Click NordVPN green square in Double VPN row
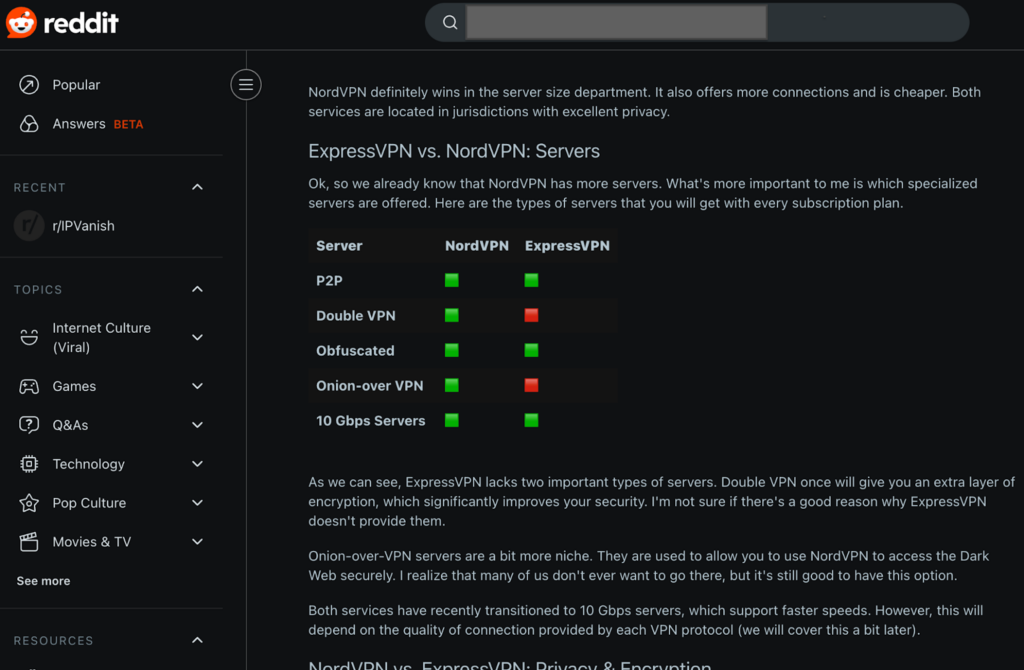Screen dimensions: 1024x670 [x=451, y=315]
